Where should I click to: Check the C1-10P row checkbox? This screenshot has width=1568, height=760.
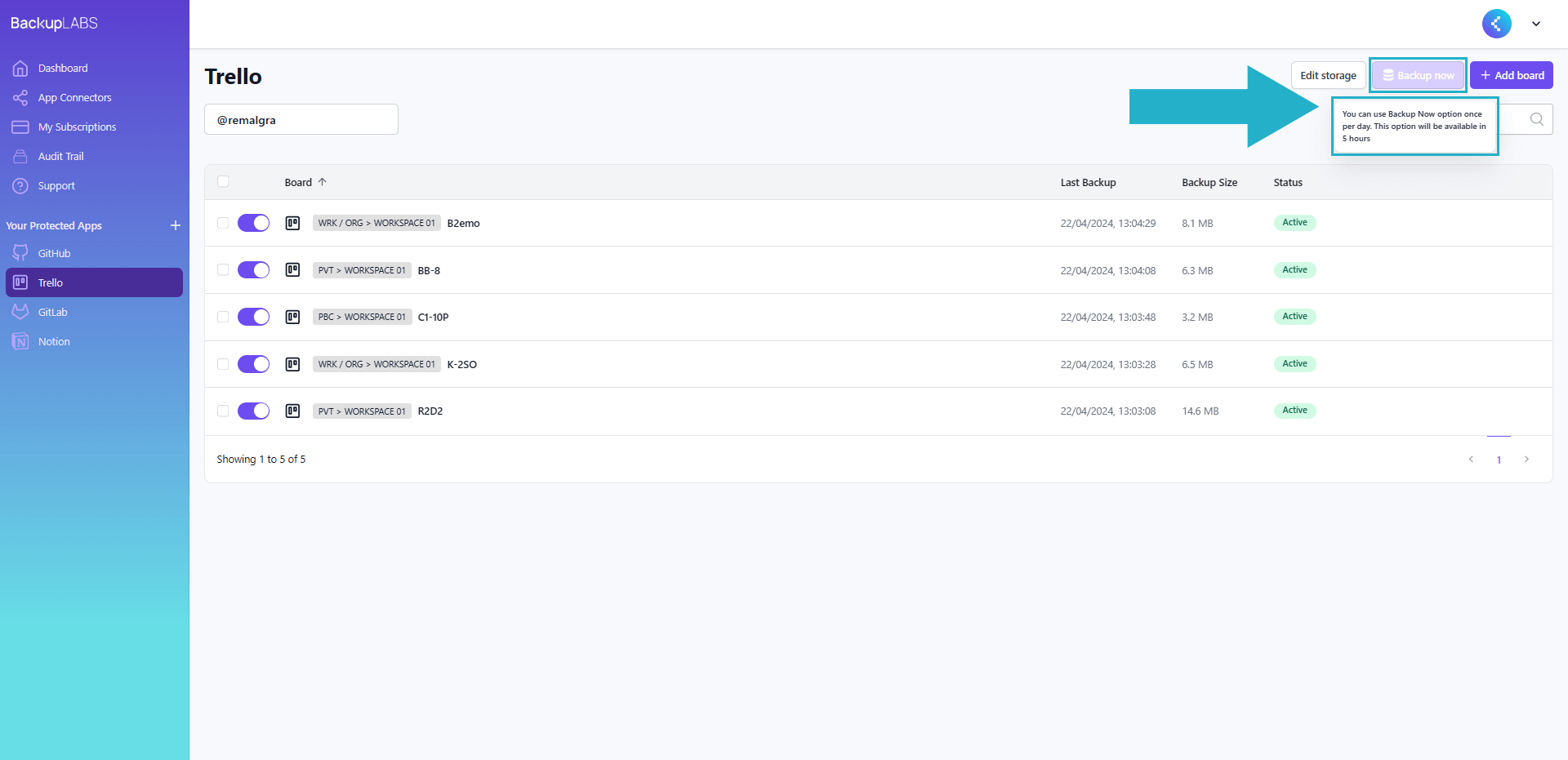[223, 317]
